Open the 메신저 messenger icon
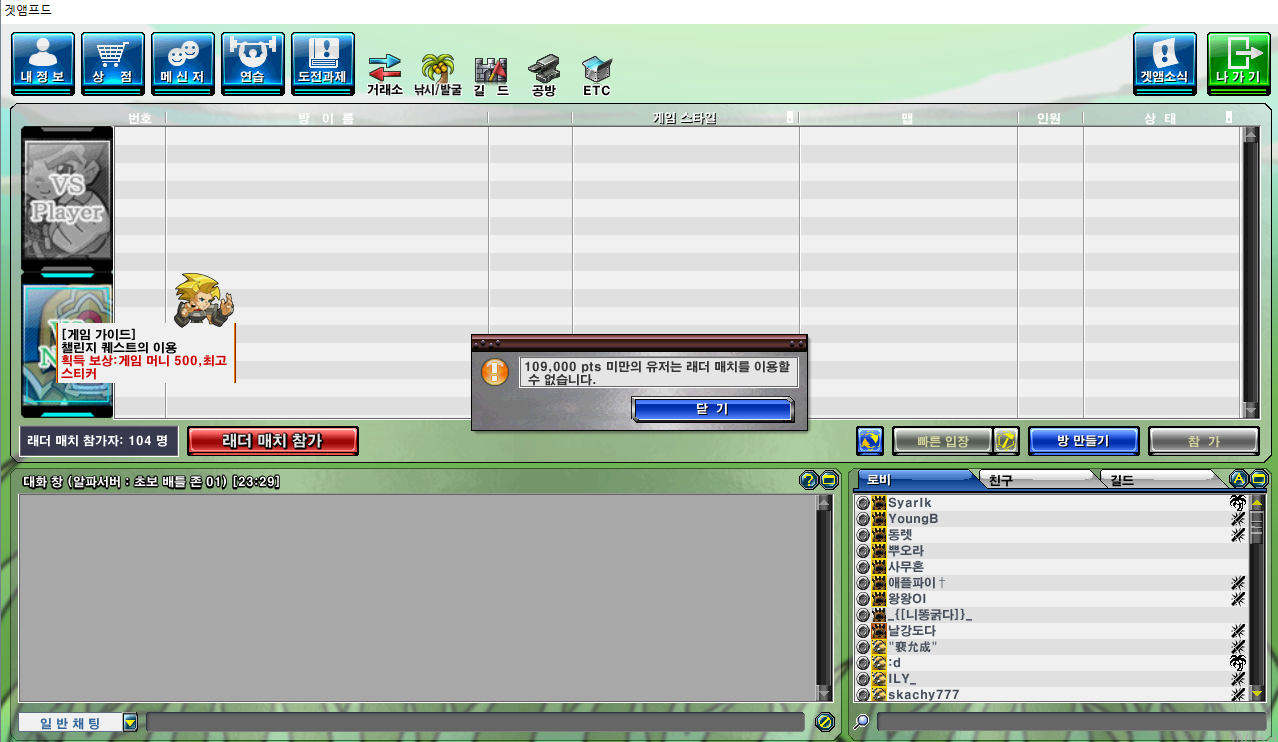Image resolution: width=1278 pixels, height=742 pixels. [183, 63]
